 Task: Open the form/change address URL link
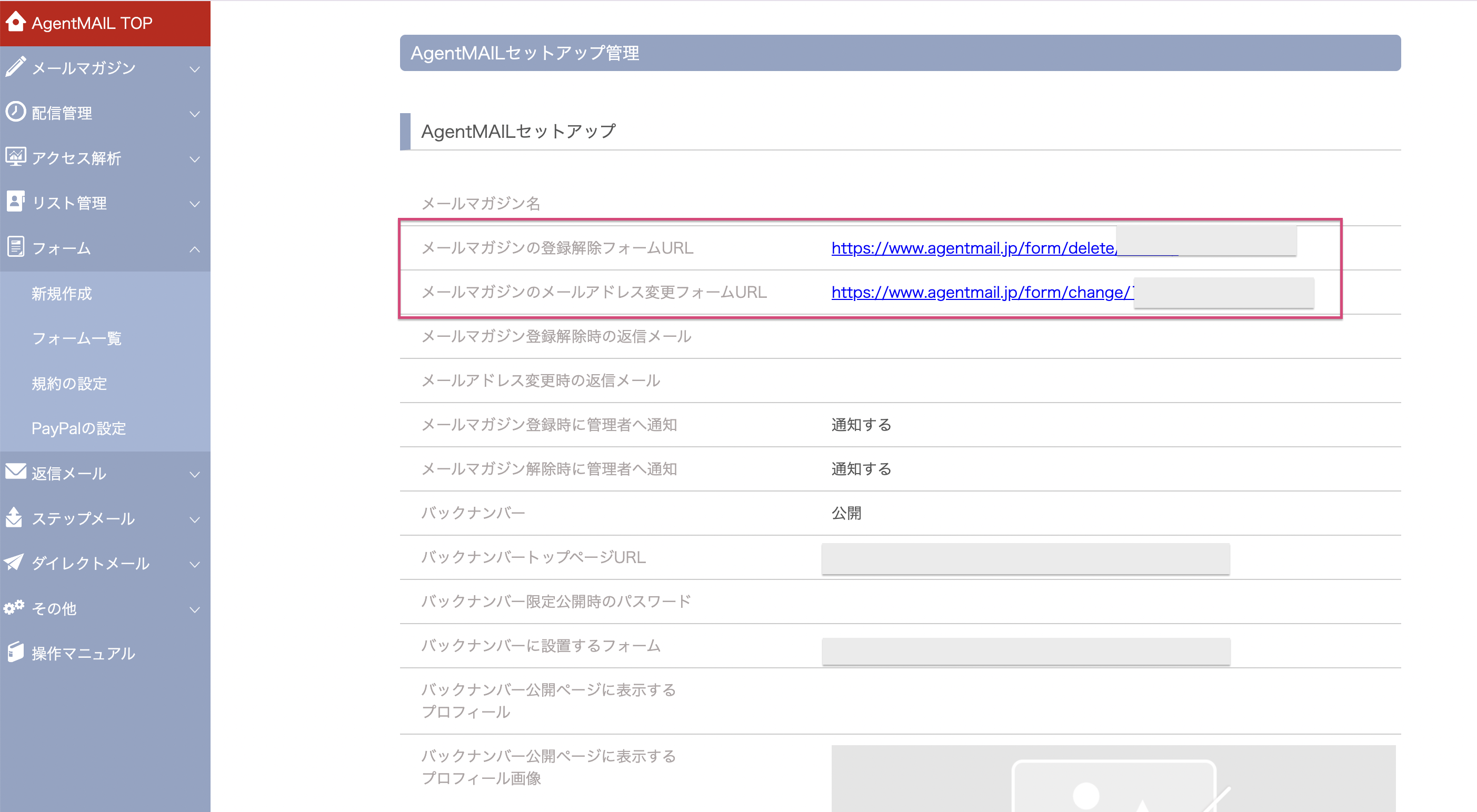[982, 292]
